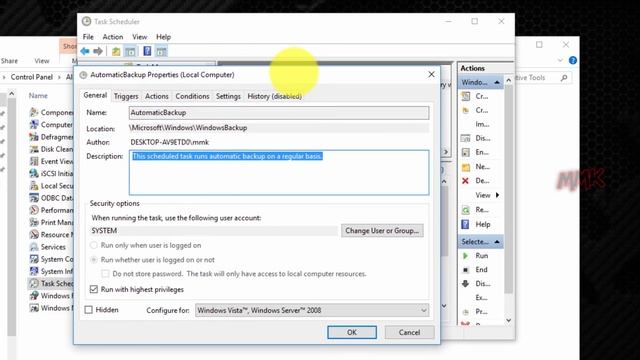Screen dimensions: 640x360
Task: Click the green Run arrow in Actions pane
Action: click(465, 256)
